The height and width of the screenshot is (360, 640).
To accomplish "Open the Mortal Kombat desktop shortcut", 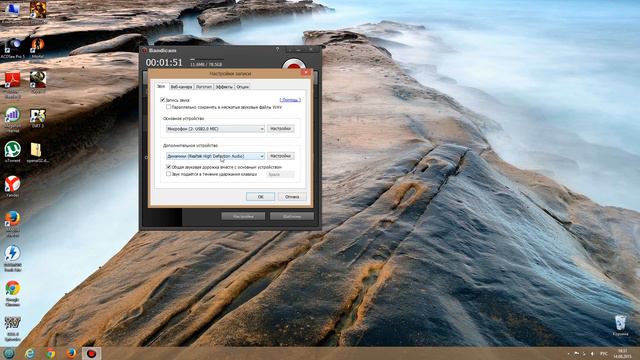I will tap(38, 48).
